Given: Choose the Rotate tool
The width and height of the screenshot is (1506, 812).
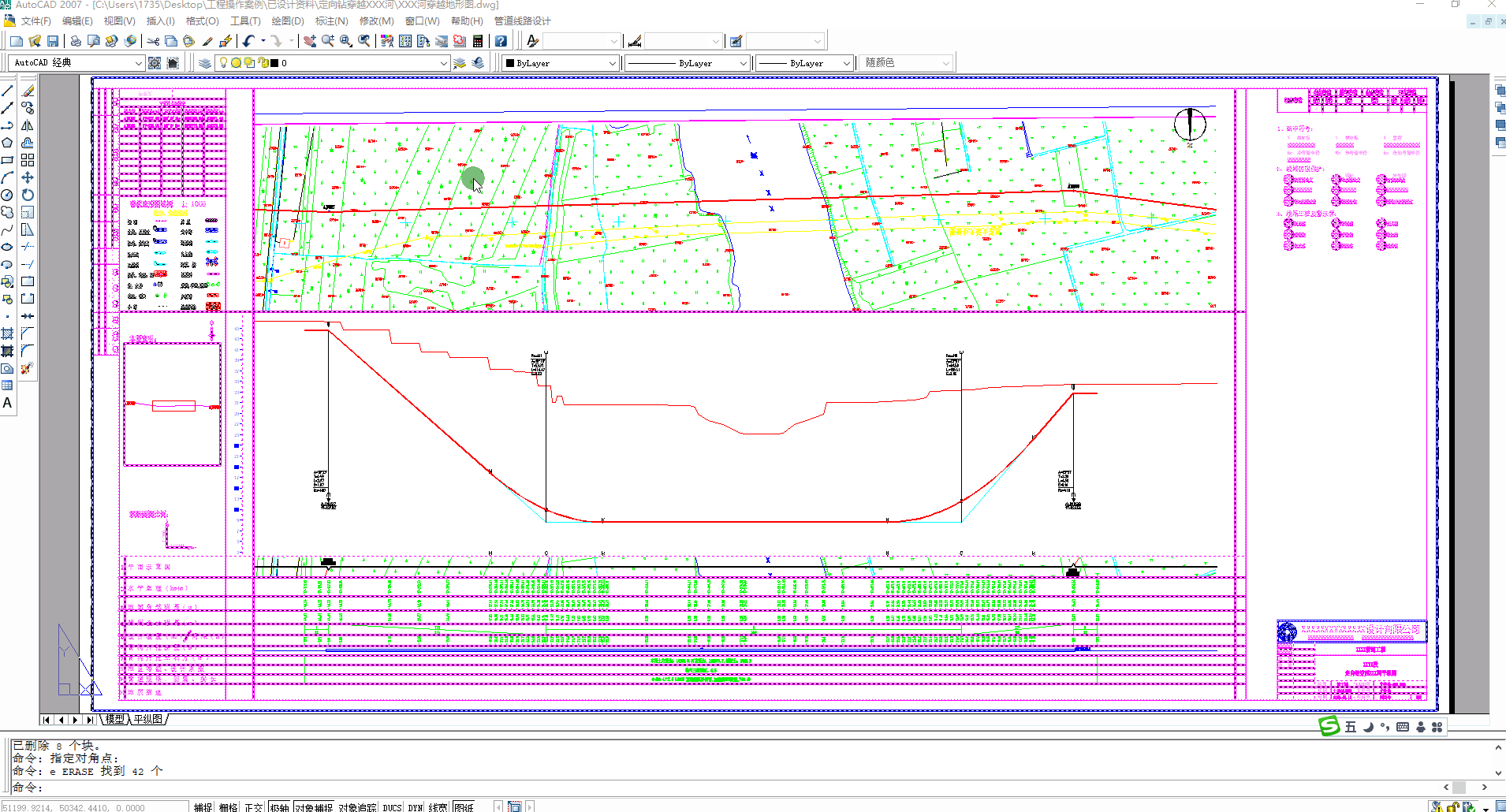Looking at the screenshot, I should (28, 195).
